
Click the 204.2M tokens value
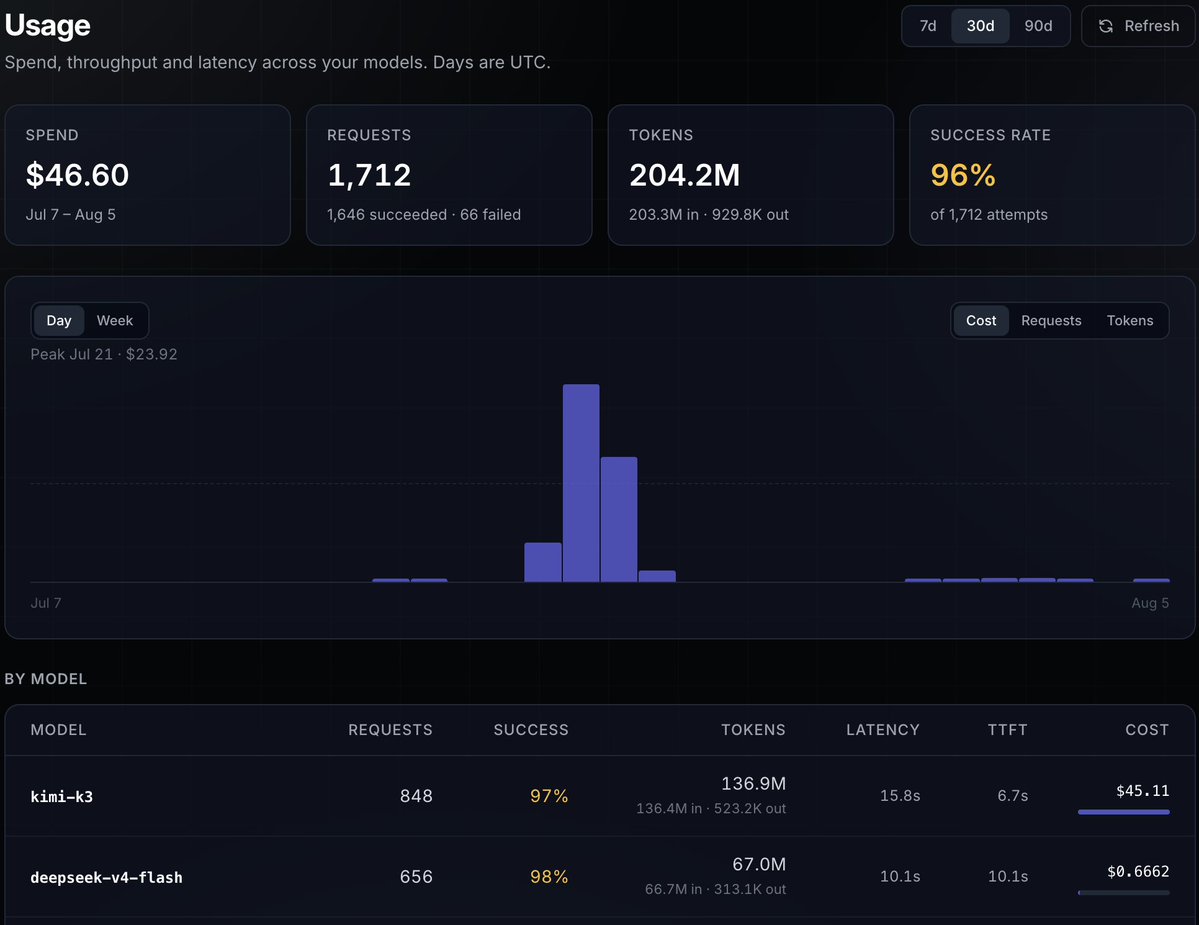[684, 175]
